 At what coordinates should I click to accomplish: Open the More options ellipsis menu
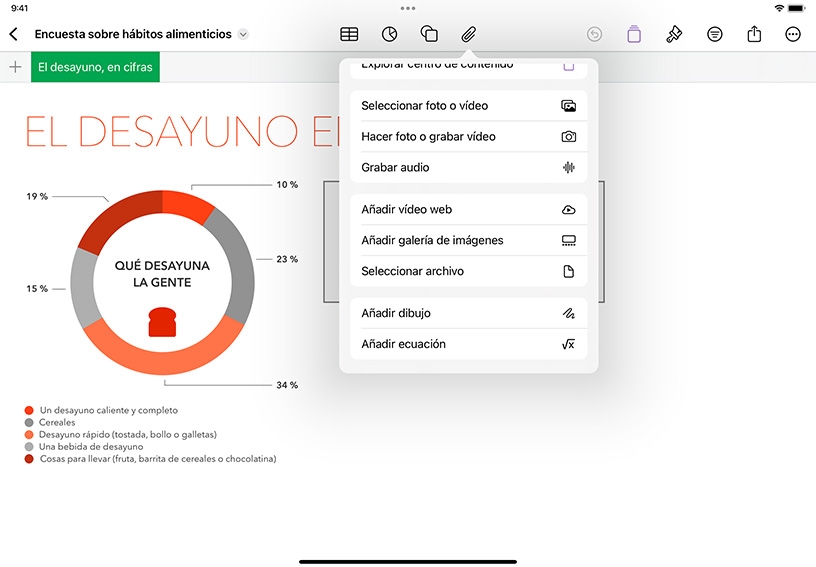(x=793, y=34)
